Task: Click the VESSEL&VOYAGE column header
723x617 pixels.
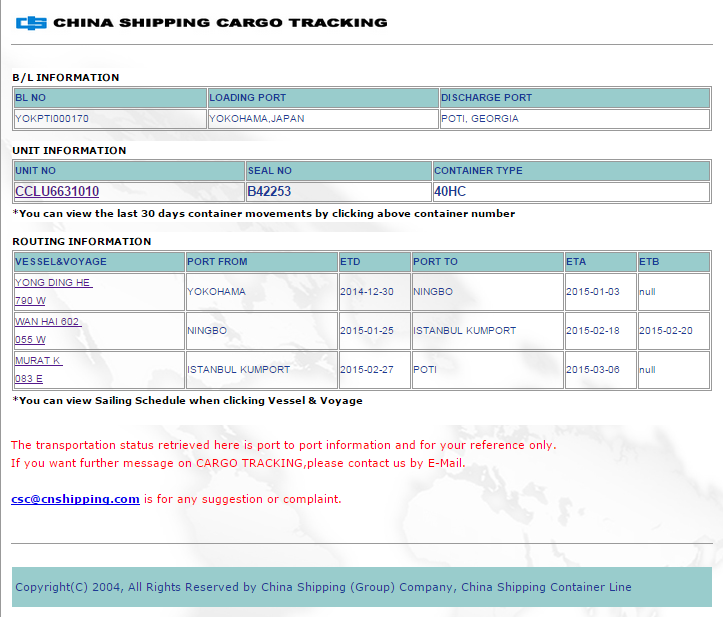Action: 99,261
